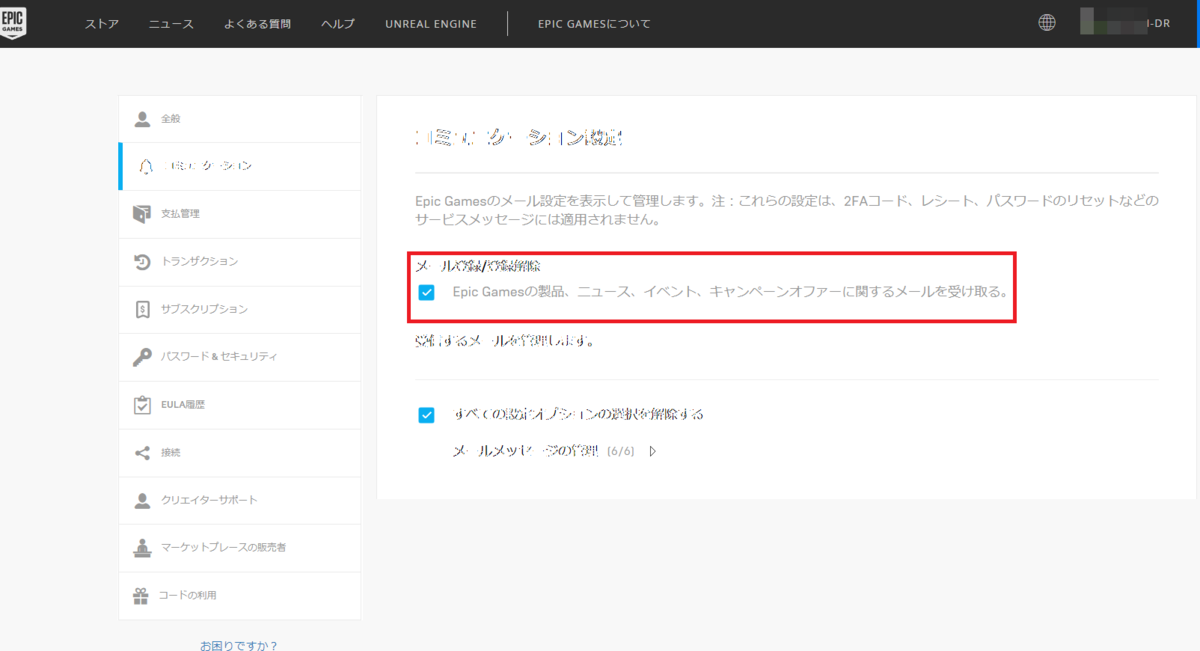Open 接続 settings
Screen dimensions: 1200x651
(240, 453)
